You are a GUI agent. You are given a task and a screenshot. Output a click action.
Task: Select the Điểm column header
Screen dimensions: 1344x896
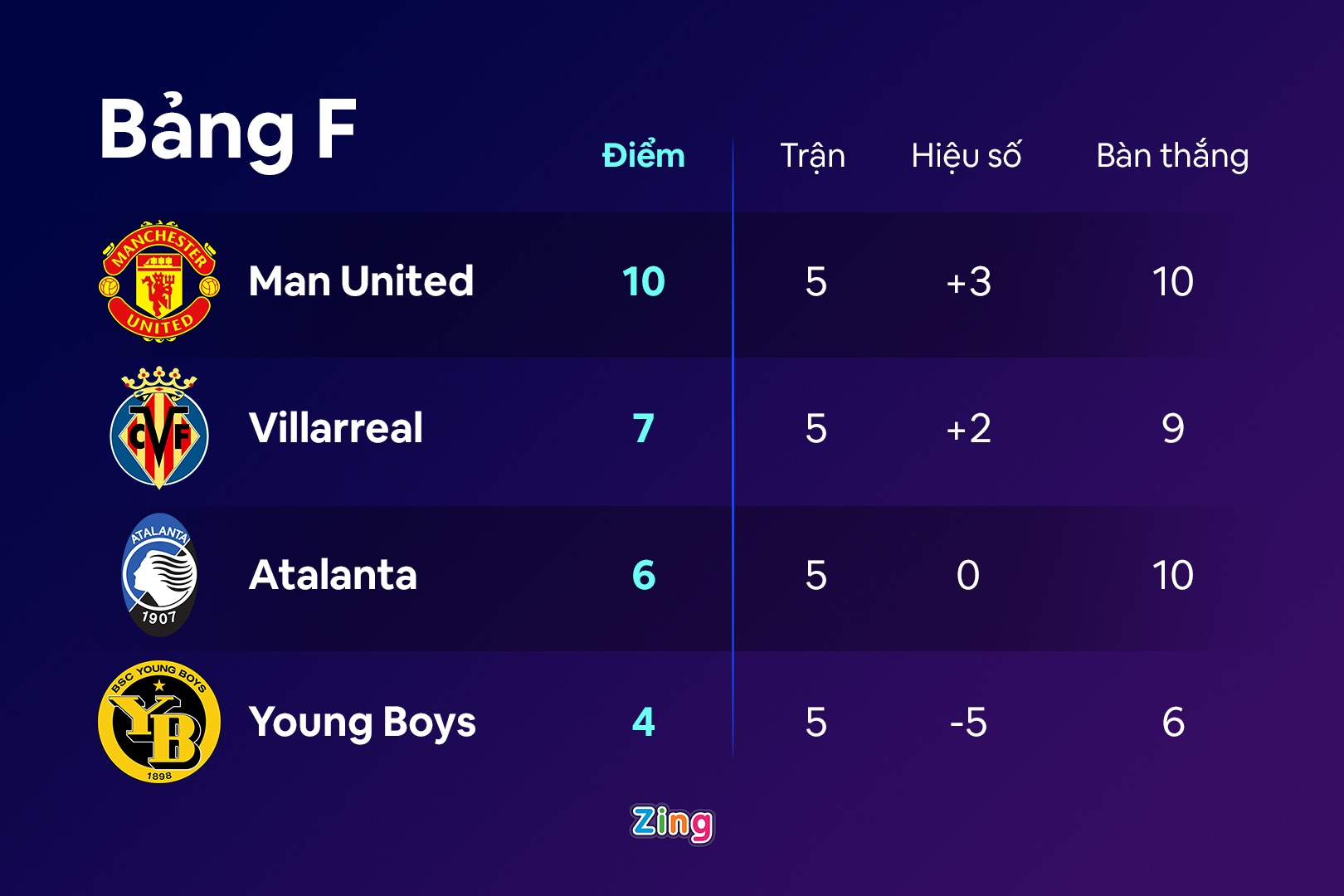pyautogui.click(x=644, y=156)
